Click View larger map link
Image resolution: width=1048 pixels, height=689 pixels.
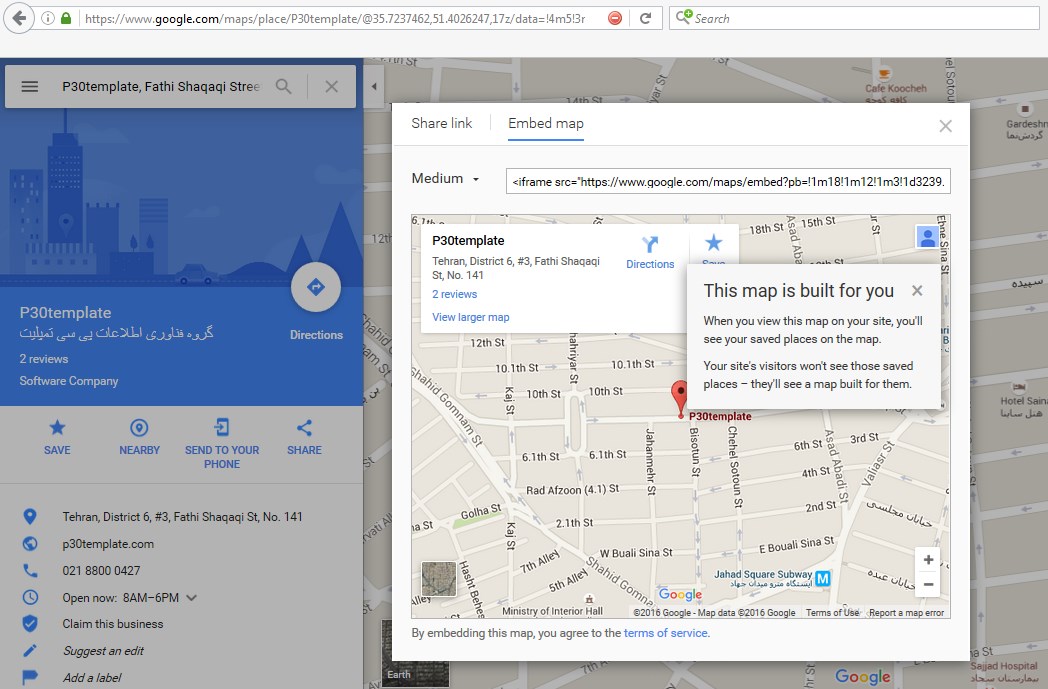click(471, 317)
